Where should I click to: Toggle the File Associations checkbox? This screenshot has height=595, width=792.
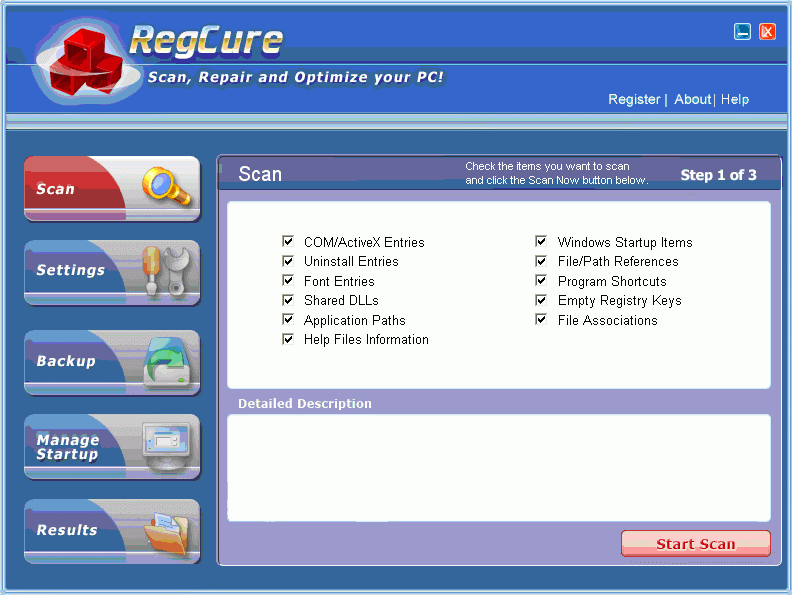541,320
